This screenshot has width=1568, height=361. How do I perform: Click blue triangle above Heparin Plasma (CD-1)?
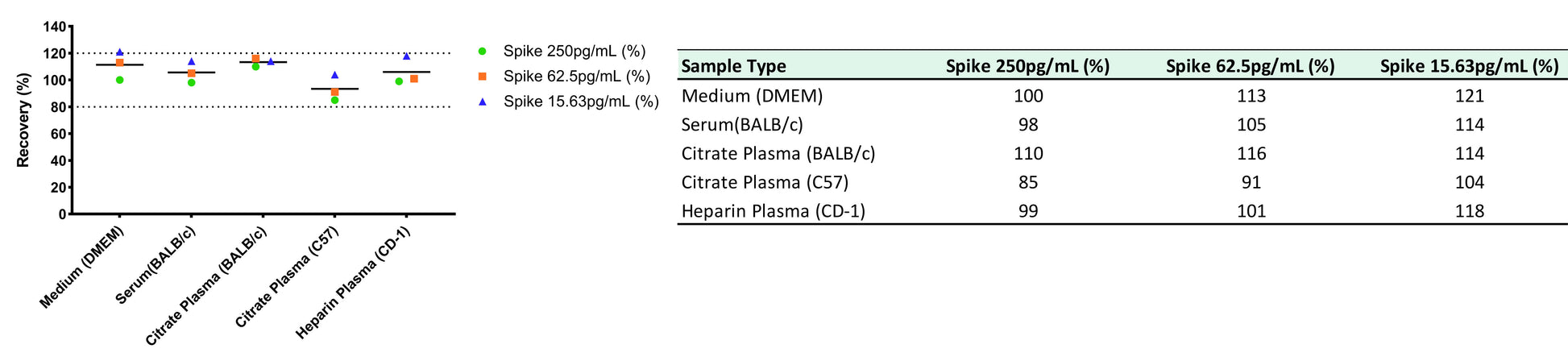(407, 56)
